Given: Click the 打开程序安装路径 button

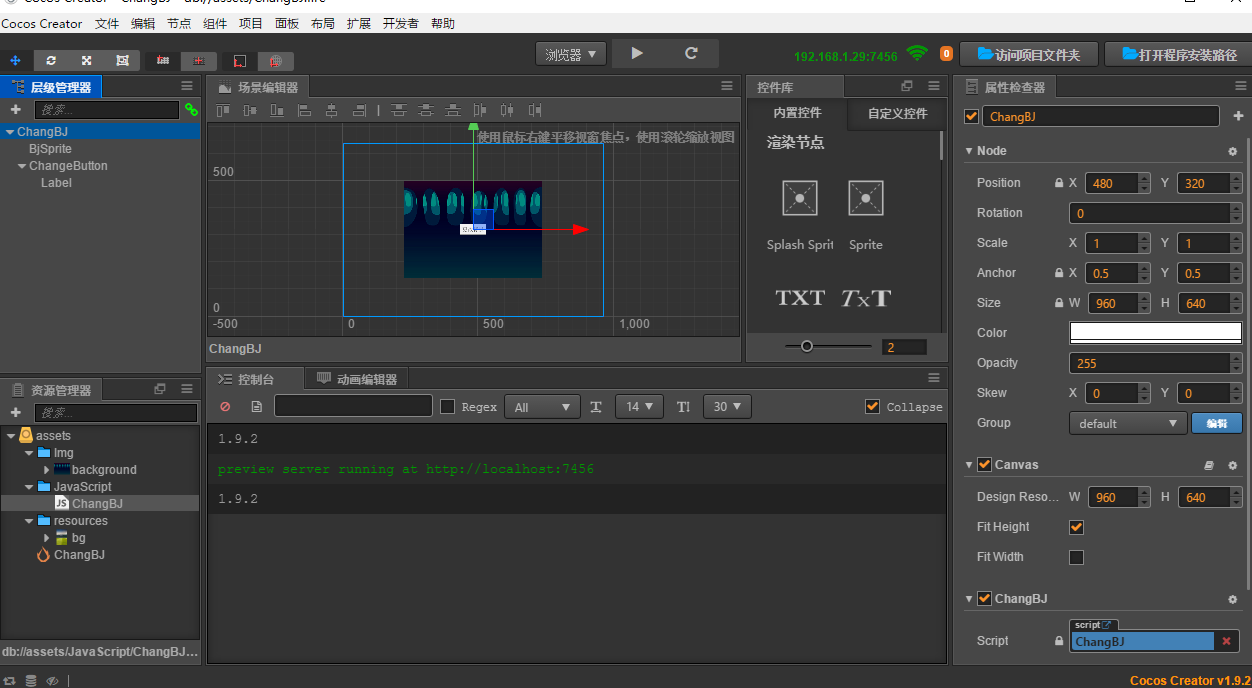Looking at the screenshot, I should point(1179,55).
